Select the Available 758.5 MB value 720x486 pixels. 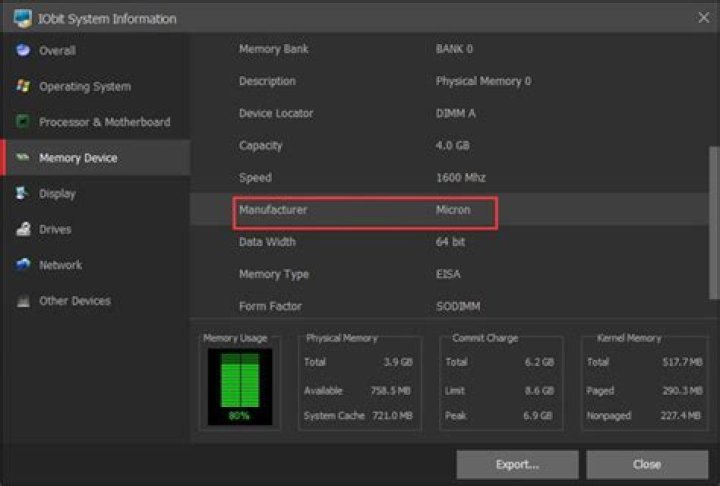(x=391, y=391)
